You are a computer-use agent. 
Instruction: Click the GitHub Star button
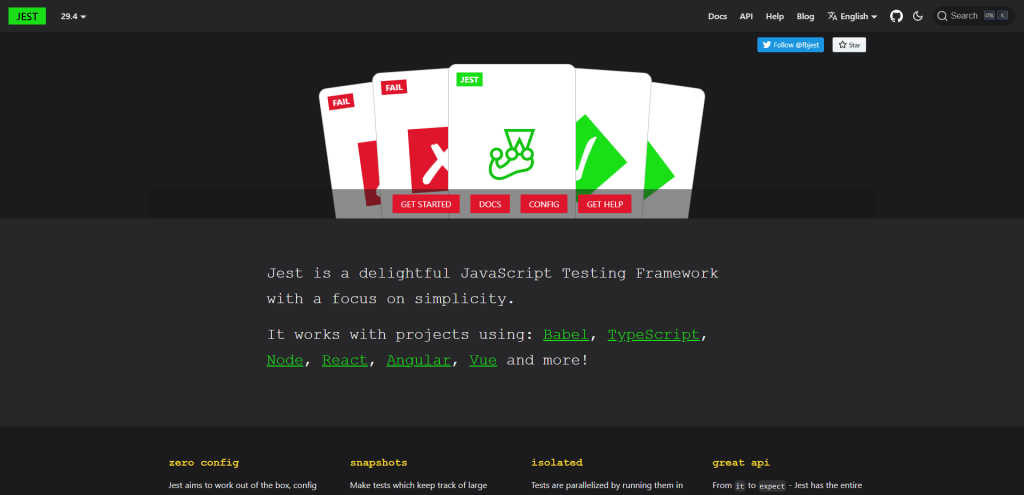click(849, 45)
